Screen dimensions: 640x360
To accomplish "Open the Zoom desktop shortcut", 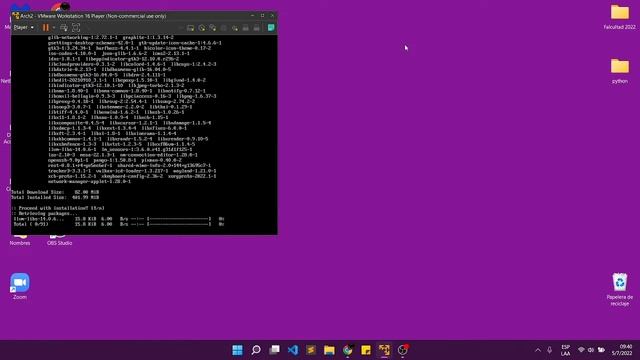I will (x=20, y=286).
